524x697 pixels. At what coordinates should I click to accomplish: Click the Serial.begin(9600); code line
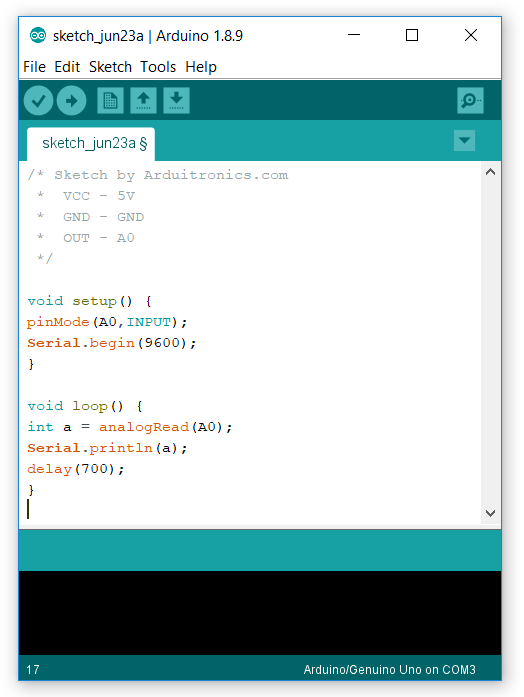tap(111, 343)
